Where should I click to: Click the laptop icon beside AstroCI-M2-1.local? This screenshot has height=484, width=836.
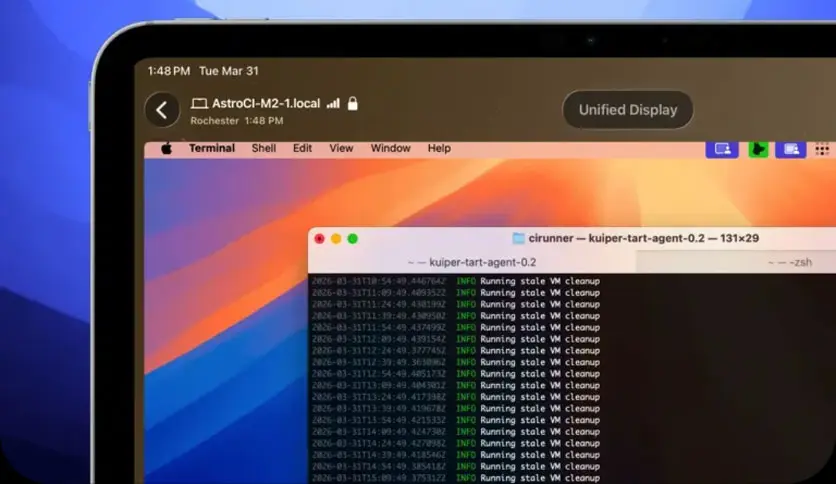(199, 103)
